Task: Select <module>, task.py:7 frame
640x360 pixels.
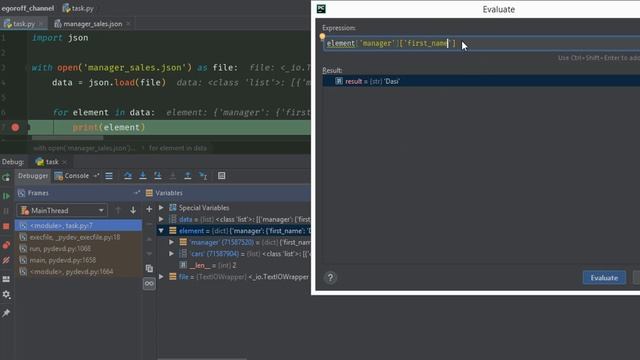Action: click(78, 225)
